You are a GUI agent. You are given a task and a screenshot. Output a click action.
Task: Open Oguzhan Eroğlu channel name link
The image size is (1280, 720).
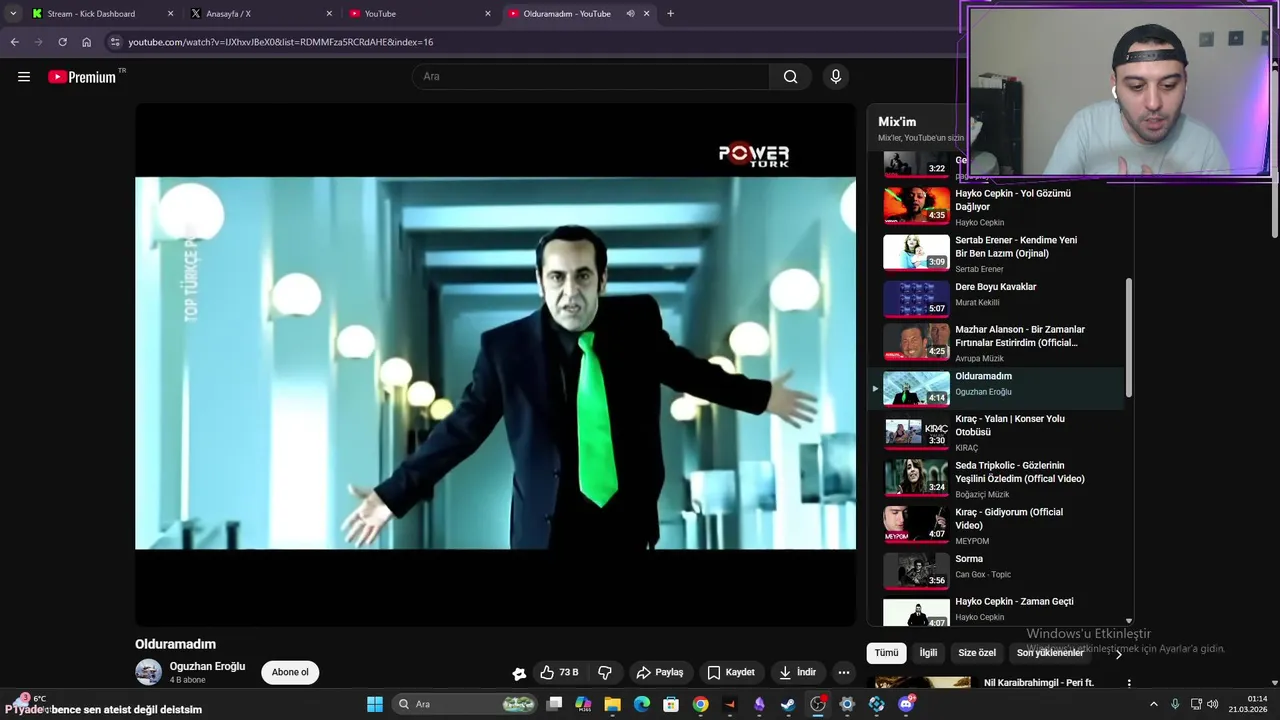(207, 666)
